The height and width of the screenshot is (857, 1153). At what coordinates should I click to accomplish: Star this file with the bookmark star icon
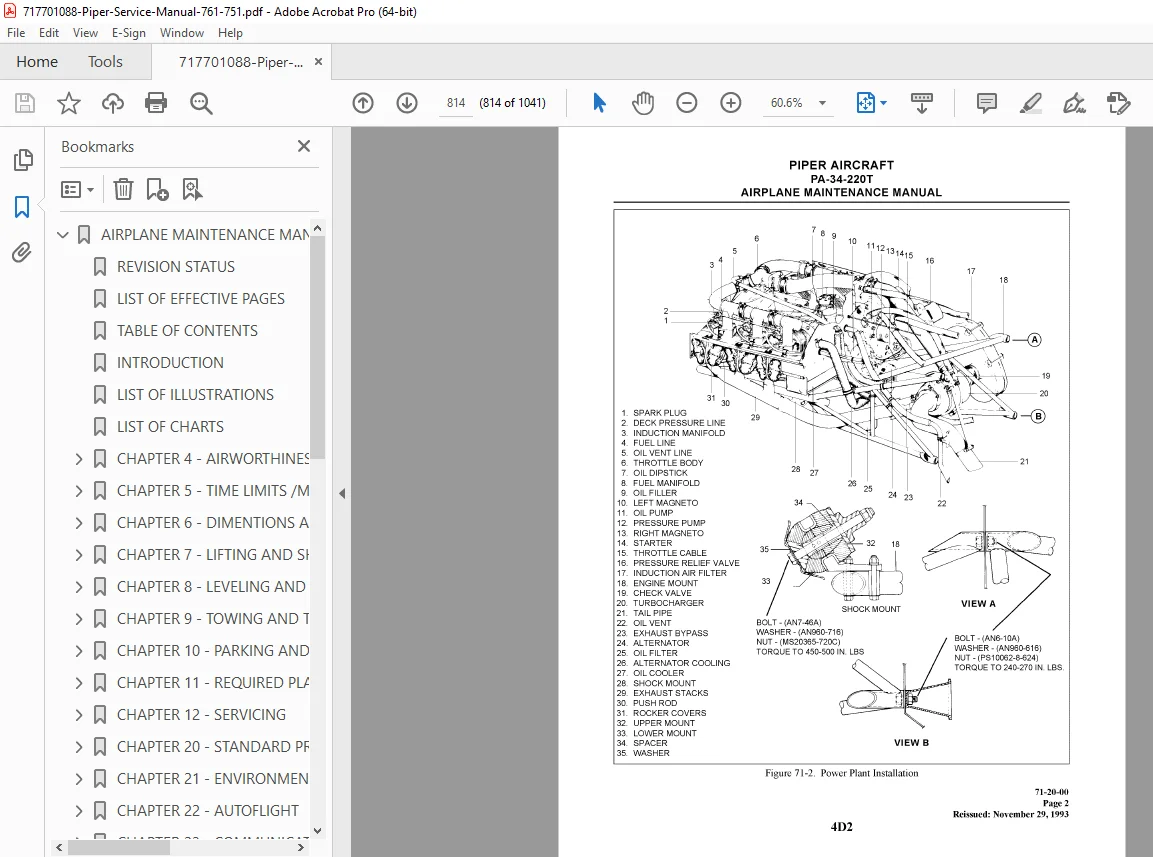(x=68, y=103)
